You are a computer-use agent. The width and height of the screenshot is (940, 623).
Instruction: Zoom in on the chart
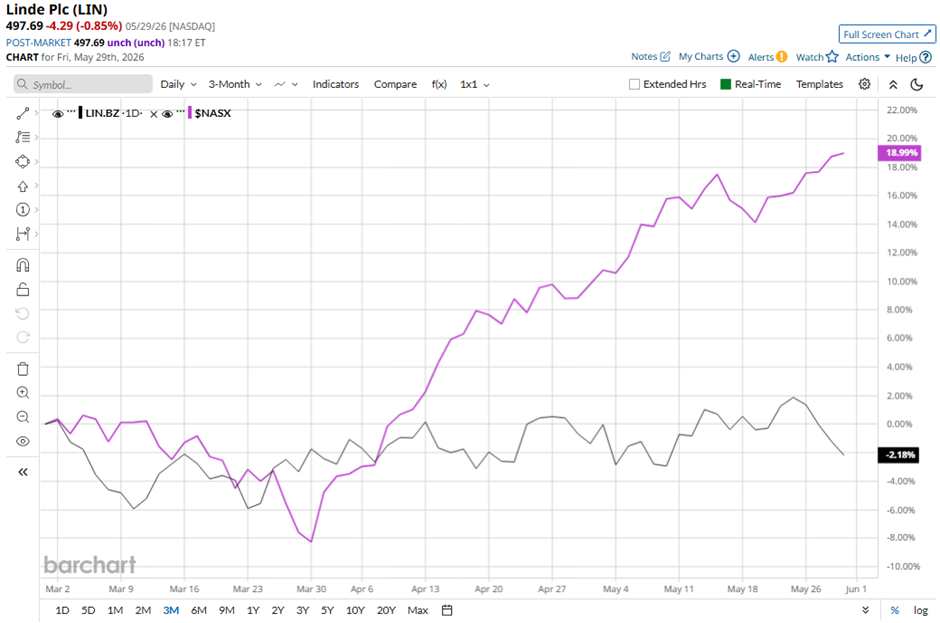click(x=23, y=393)
